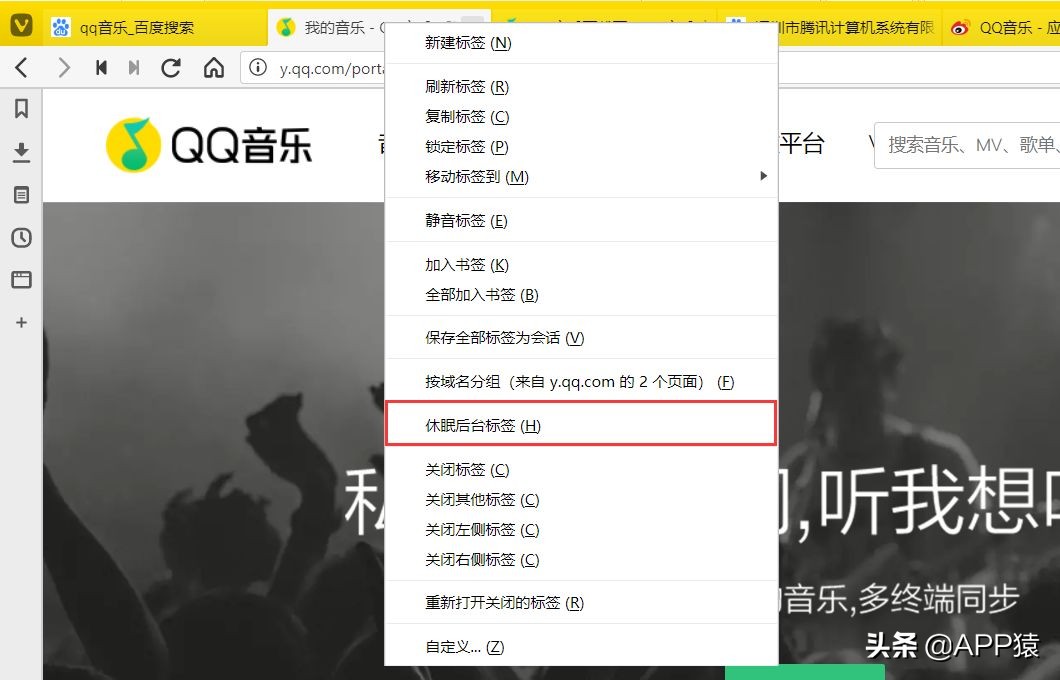Reload the current page

coord(170,68)
